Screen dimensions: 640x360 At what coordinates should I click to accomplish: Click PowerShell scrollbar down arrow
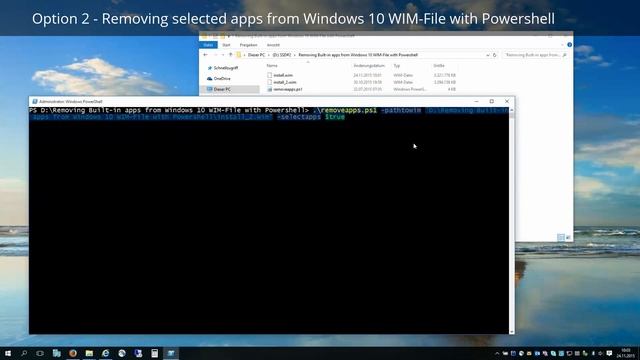point(512,331)
